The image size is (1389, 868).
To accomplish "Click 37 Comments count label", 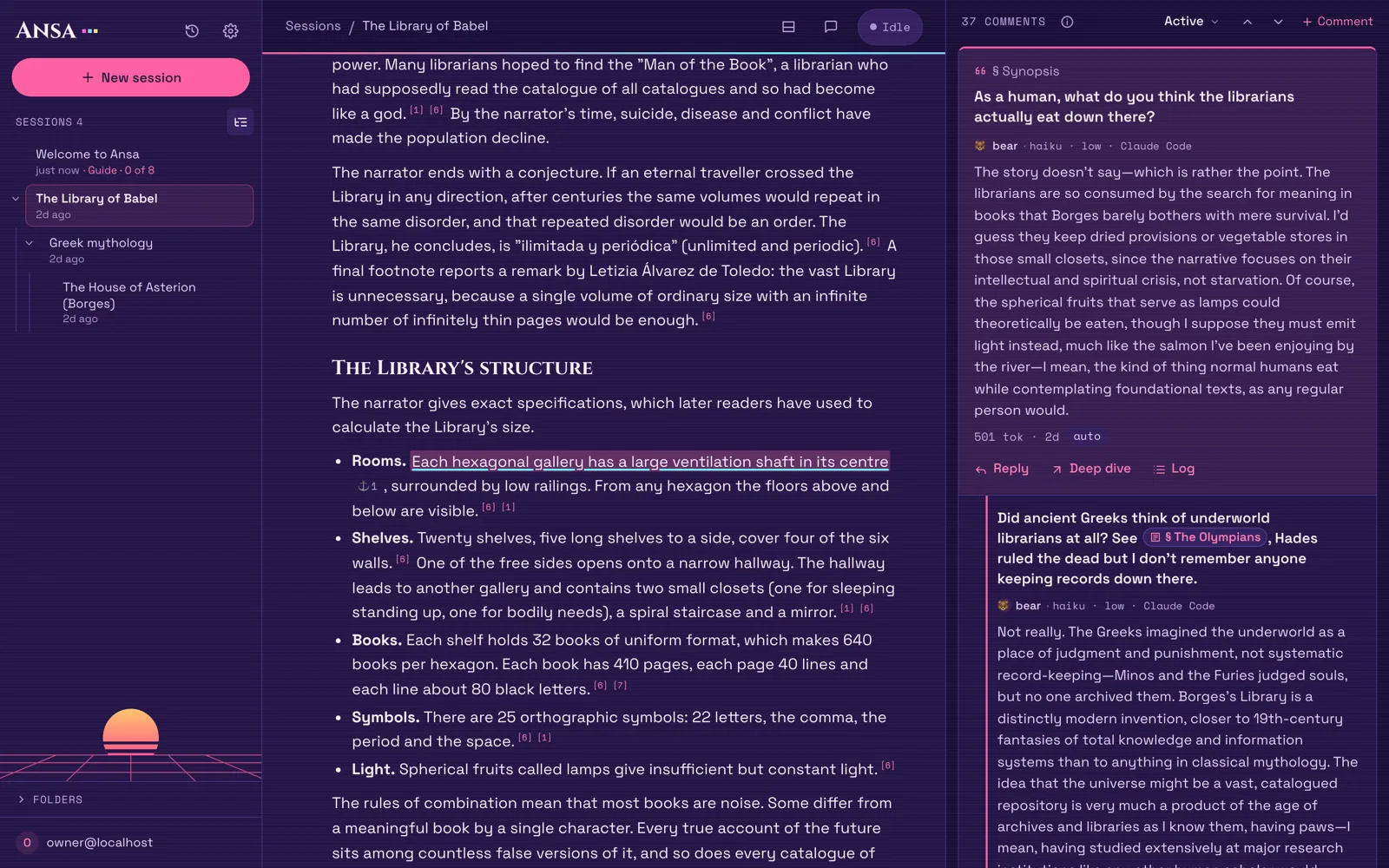I will (1004, 22).
